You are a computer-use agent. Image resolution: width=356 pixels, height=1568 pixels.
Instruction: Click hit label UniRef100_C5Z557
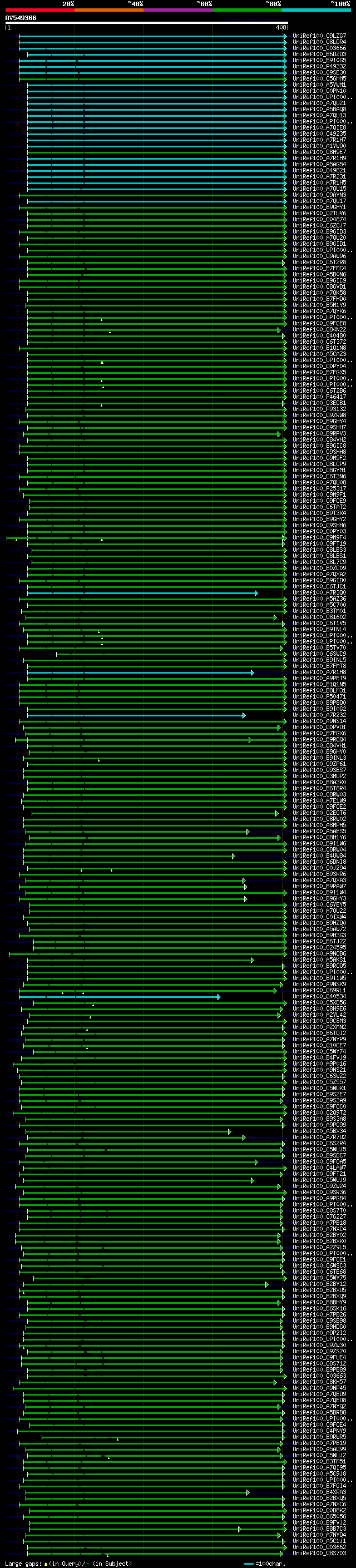[x=319, y=1082]
